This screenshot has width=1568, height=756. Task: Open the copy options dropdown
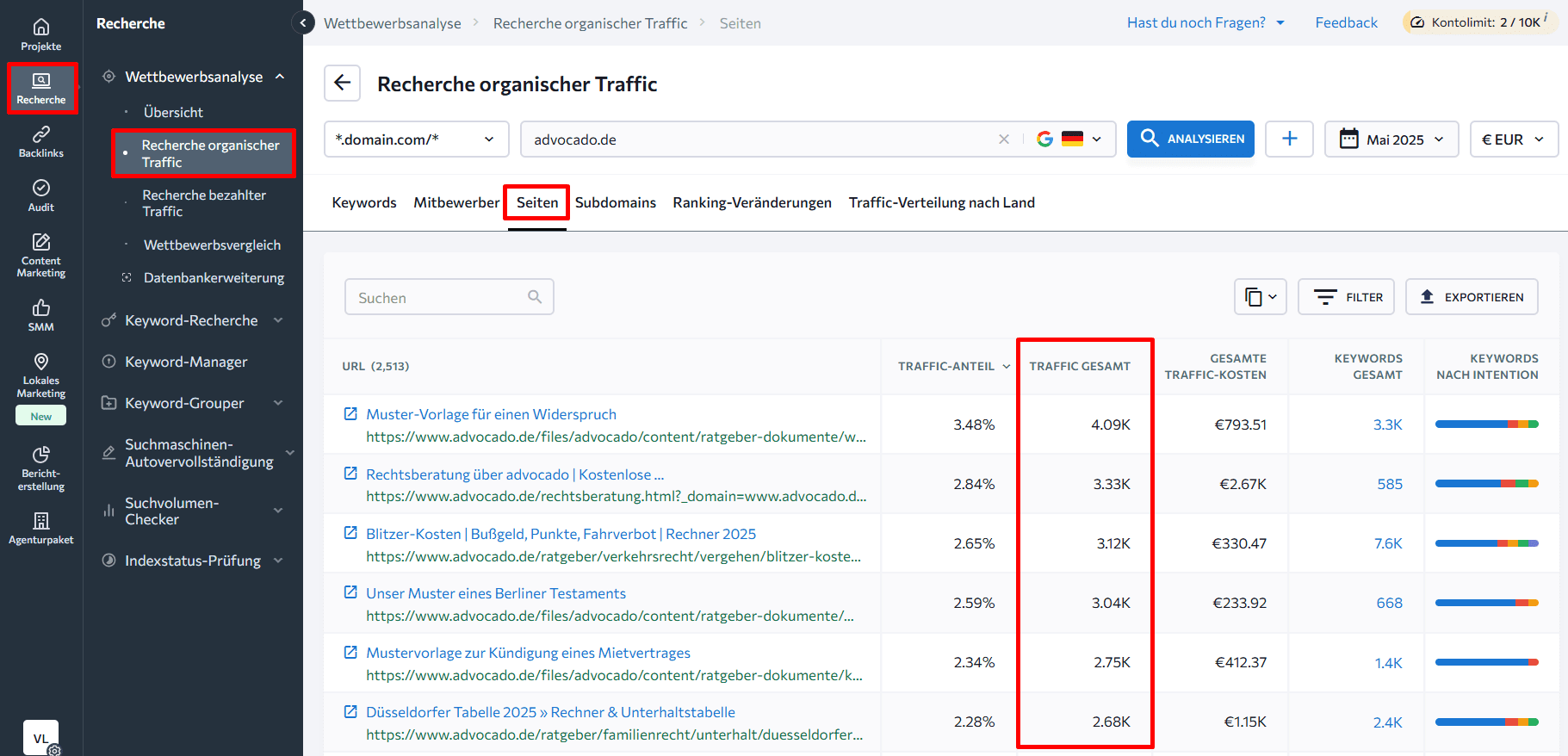point(1260,297)
